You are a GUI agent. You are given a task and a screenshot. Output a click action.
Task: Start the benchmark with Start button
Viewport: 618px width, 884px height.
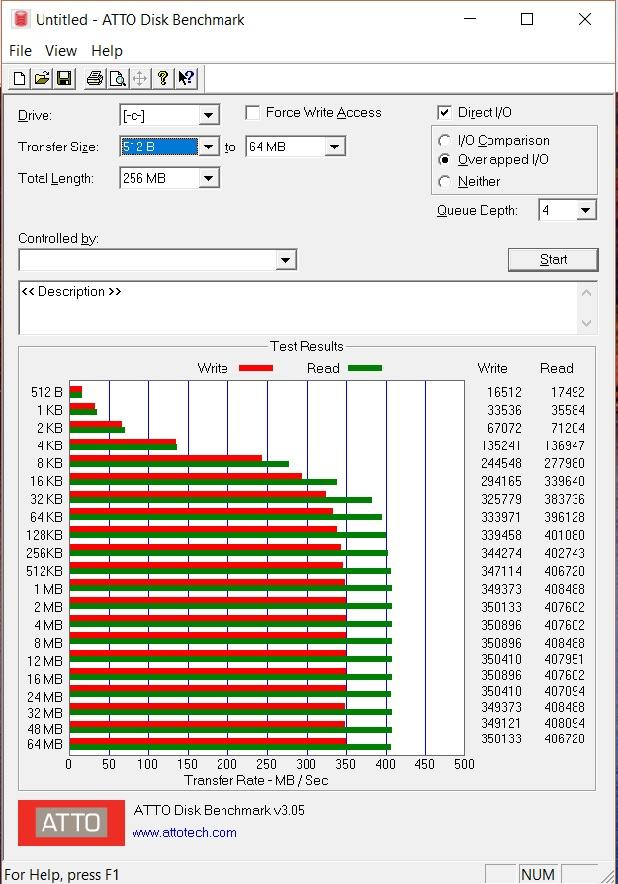click(x=553, y=259)
